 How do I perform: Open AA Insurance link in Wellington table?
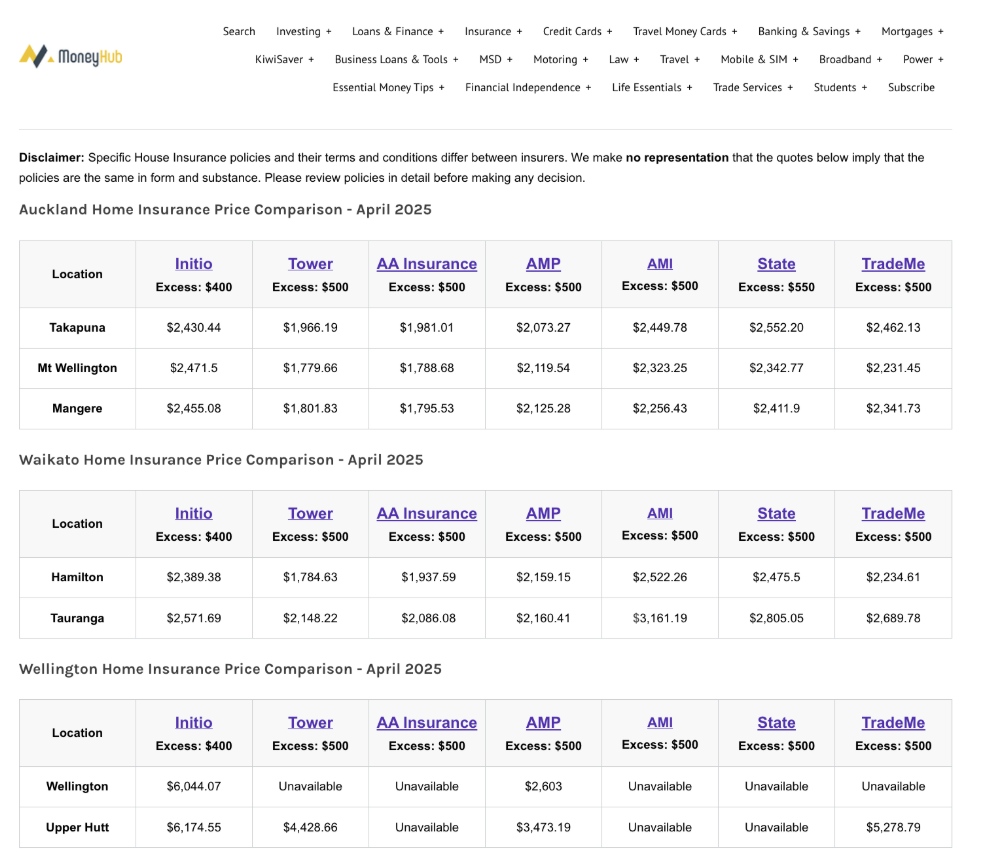[427, 722]
